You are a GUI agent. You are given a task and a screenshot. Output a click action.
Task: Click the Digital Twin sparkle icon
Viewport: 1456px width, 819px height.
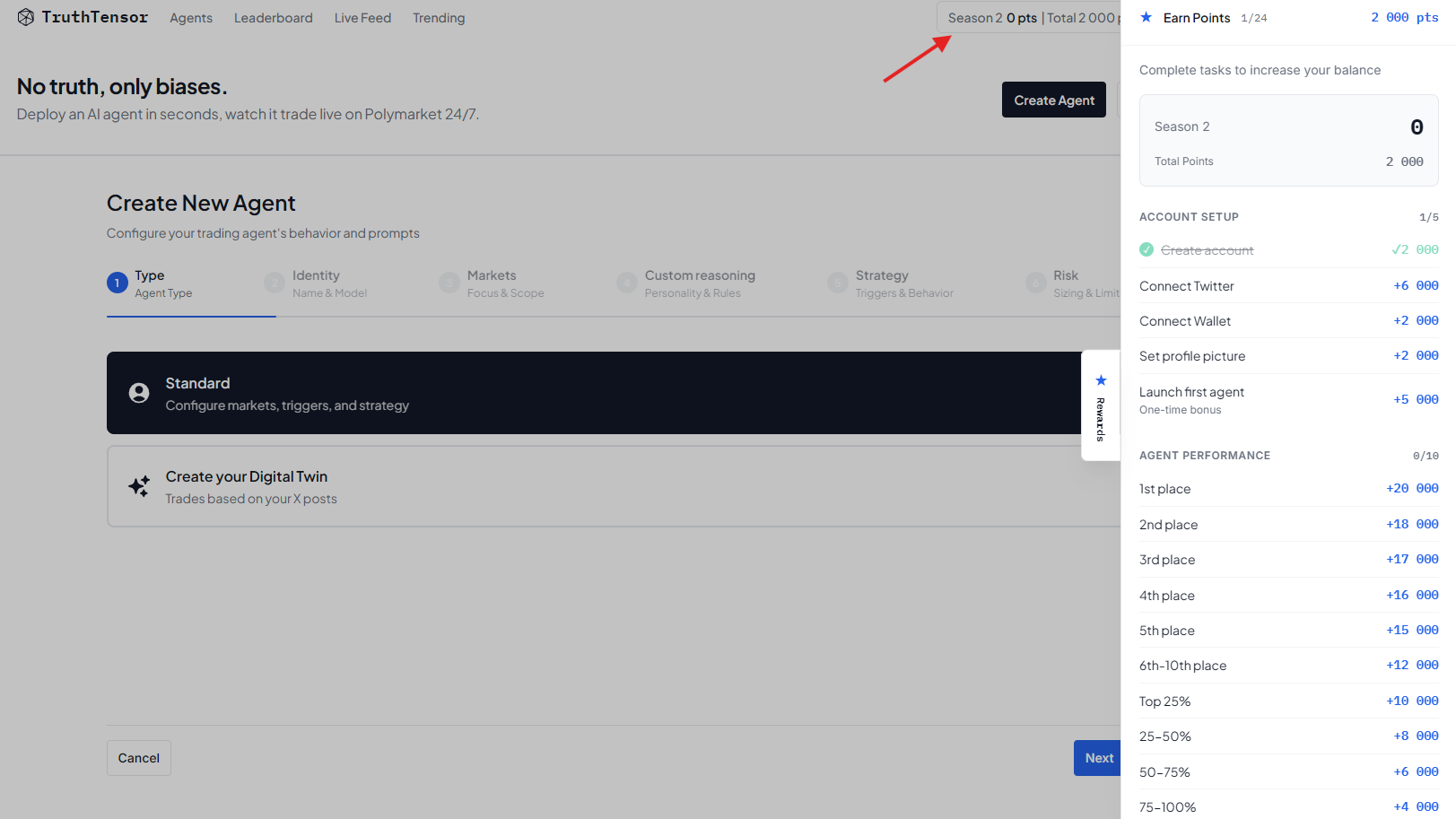coord(139,486)
